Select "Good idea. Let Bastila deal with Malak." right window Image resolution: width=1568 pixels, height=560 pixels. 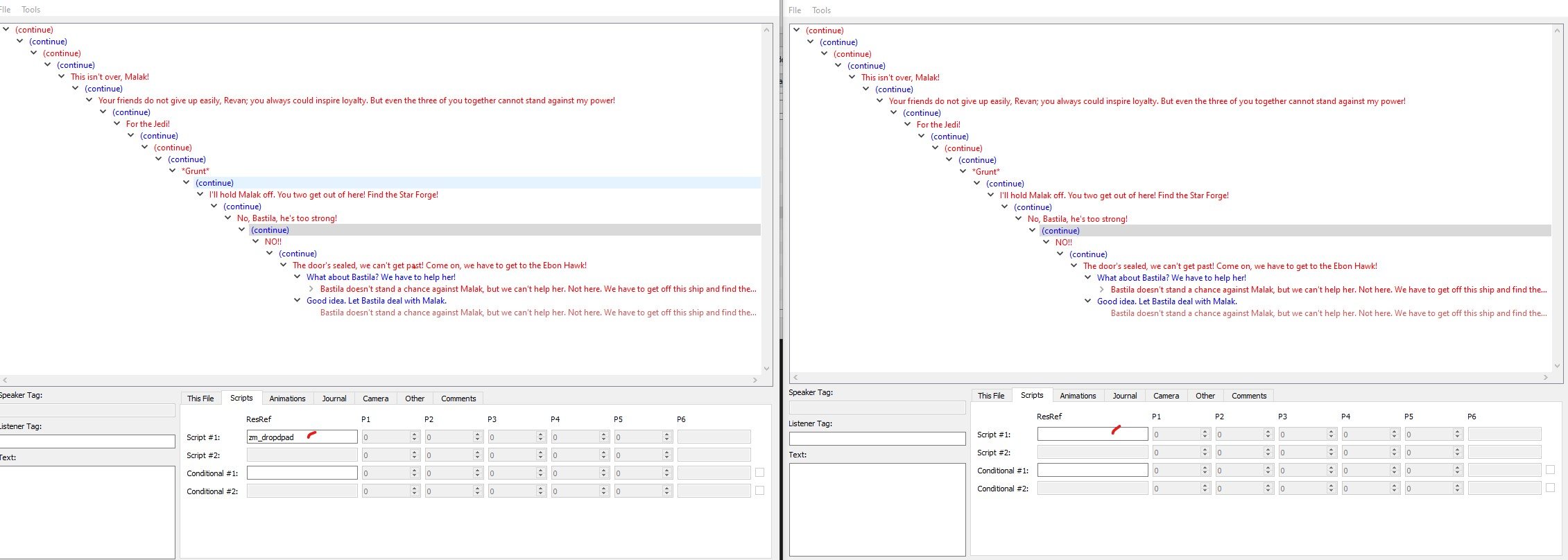click(x=1167, y=301)
